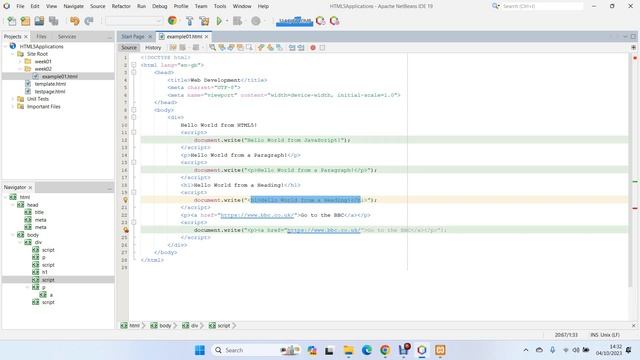Toggle Bookmark in editor toolbar

[280, 48]
